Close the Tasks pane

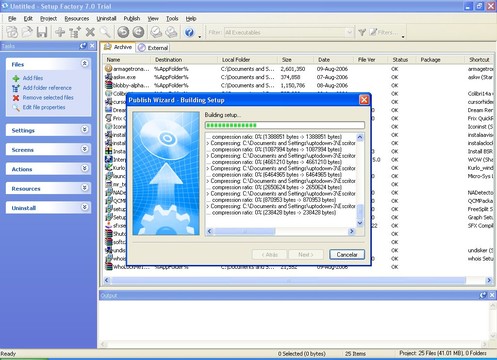point(92,46)
